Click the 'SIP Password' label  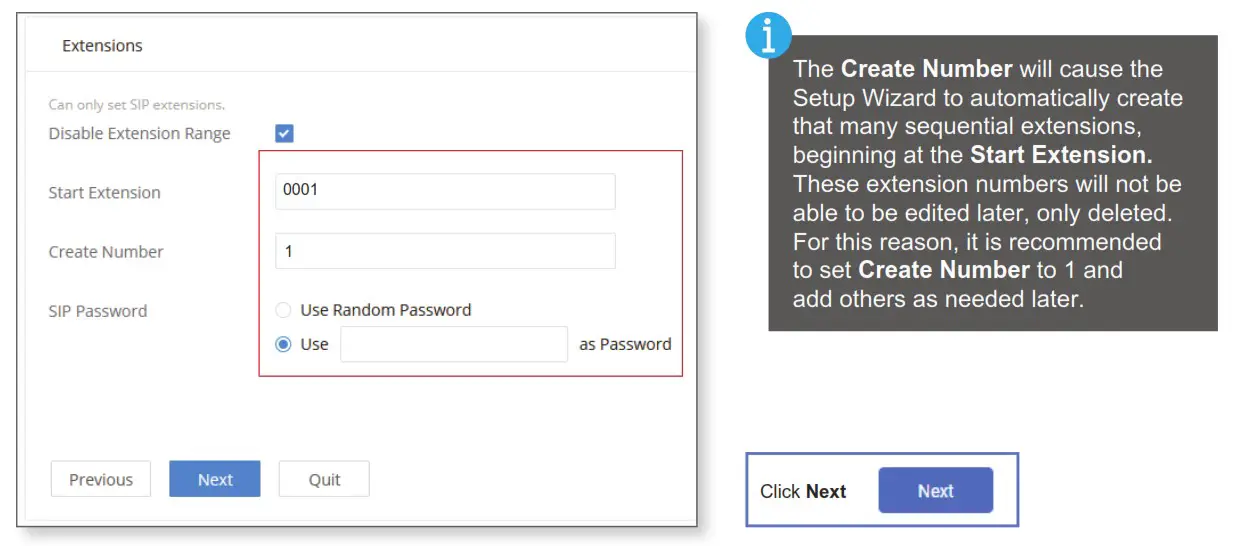point(97,311)
